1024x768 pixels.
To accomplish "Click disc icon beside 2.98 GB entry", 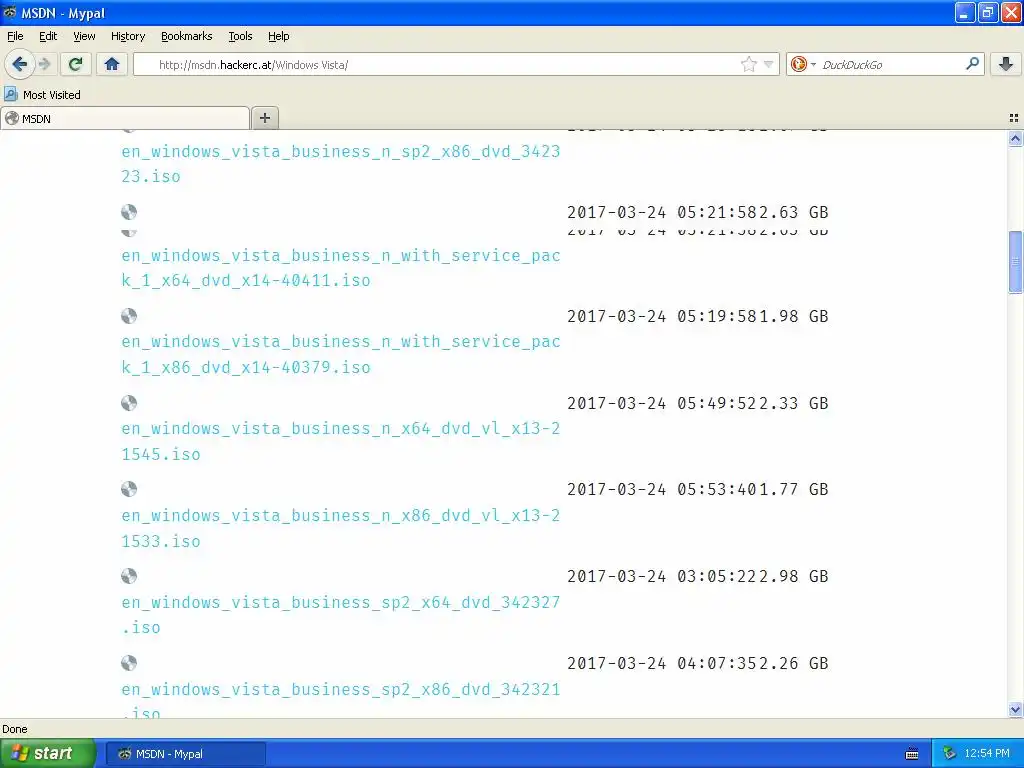I will [x=129, y=576].
